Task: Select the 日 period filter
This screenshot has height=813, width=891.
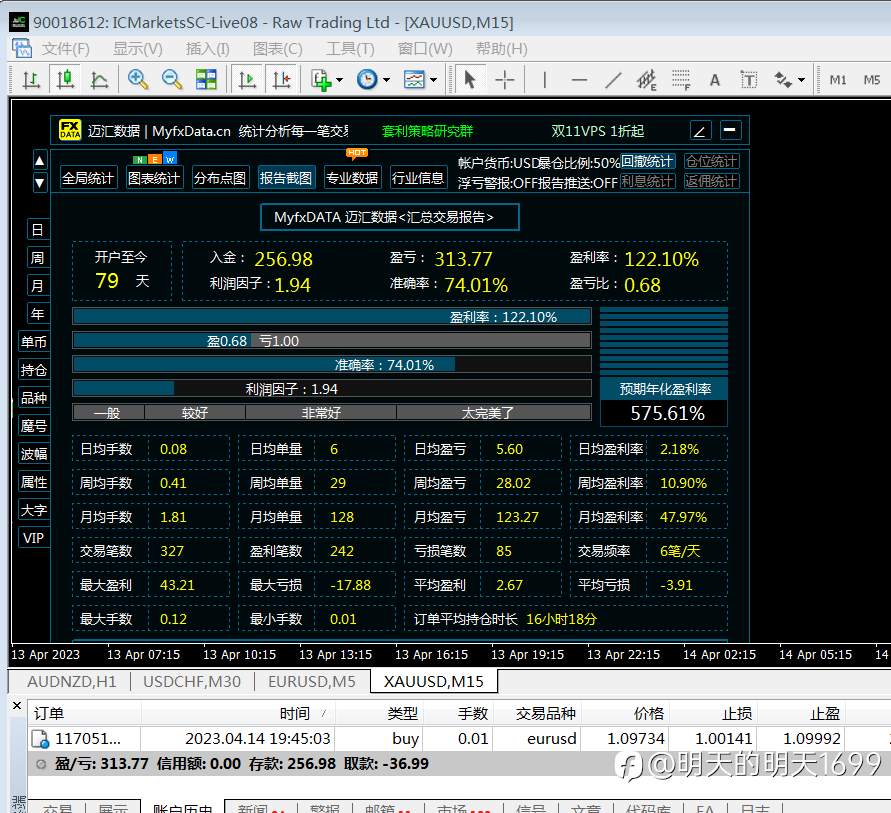Action: click(38, 230)
